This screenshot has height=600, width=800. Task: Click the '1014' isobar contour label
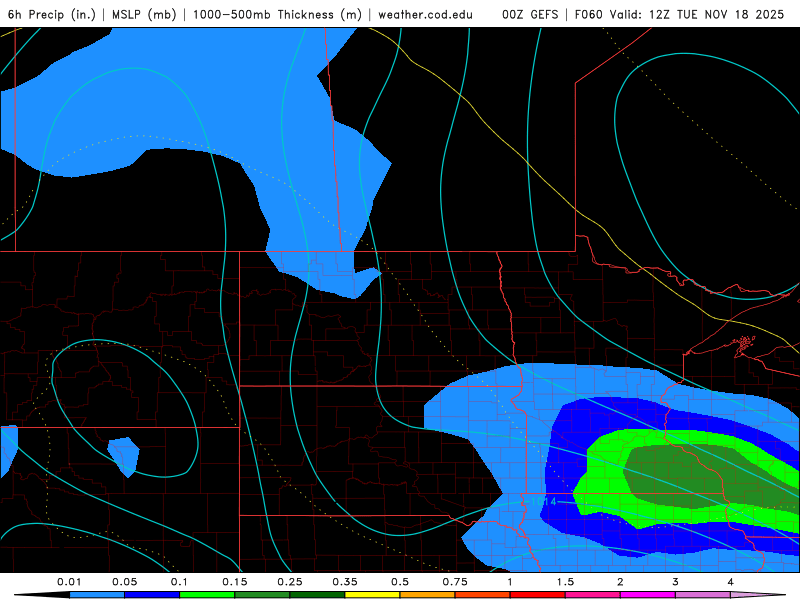pos(543,502)
